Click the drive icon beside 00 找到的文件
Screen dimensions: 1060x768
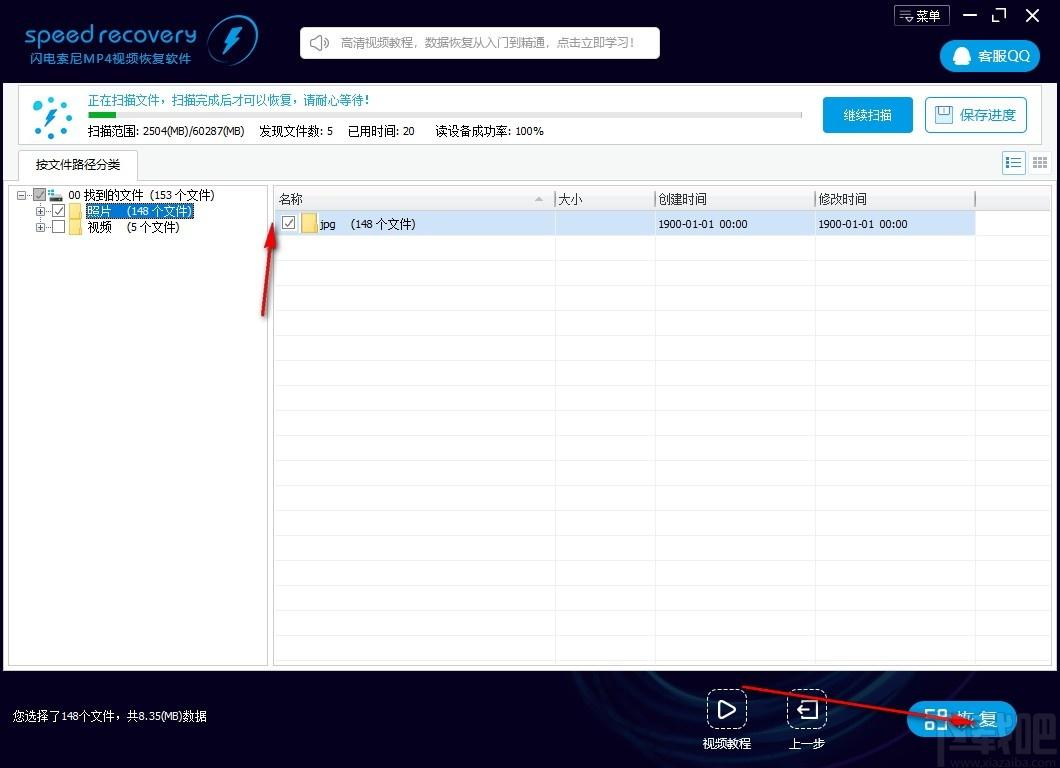(x=56, y=195)
